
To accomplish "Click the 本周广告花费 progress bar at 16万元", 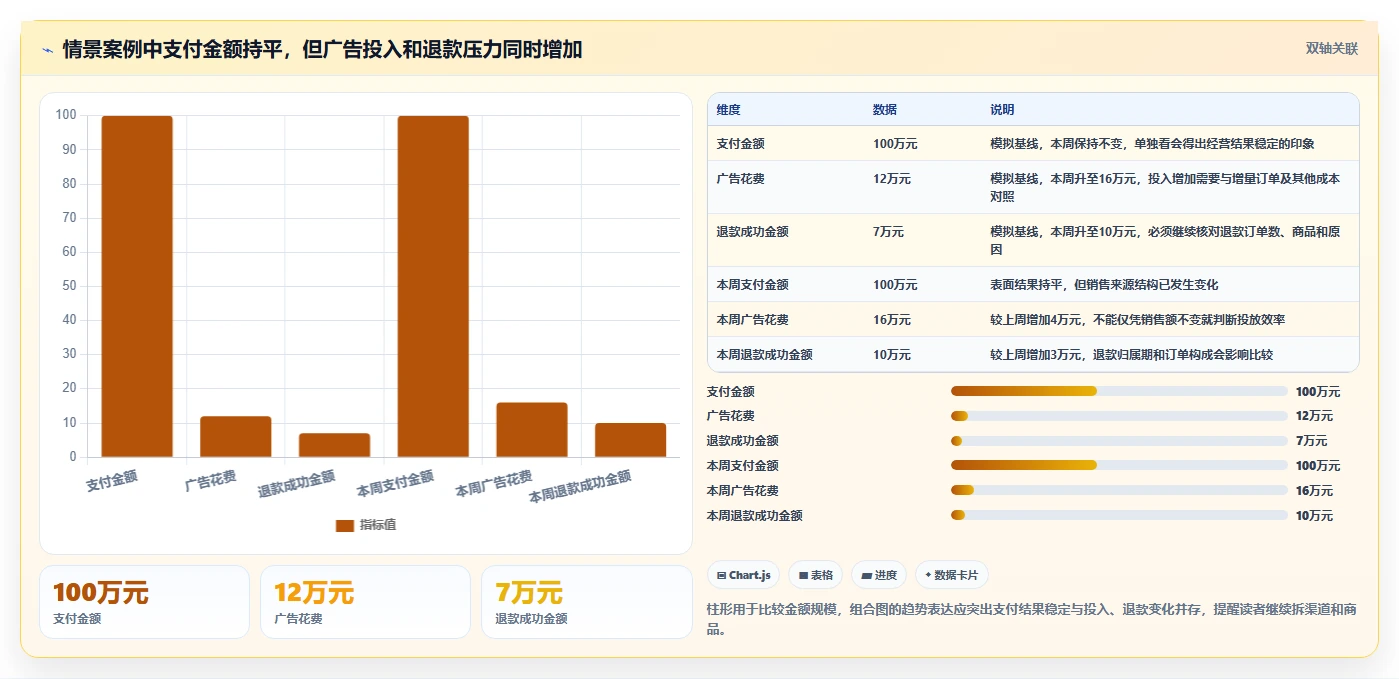I will pos(1119,490).
